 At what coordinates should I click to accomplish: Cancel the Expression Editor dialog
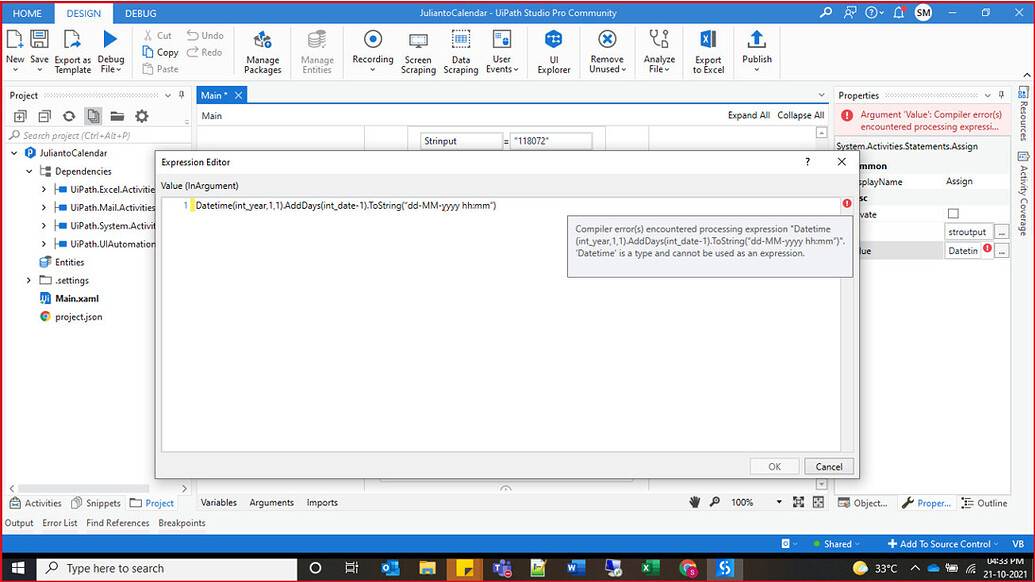pyautogui.click(x=829, y=466)
